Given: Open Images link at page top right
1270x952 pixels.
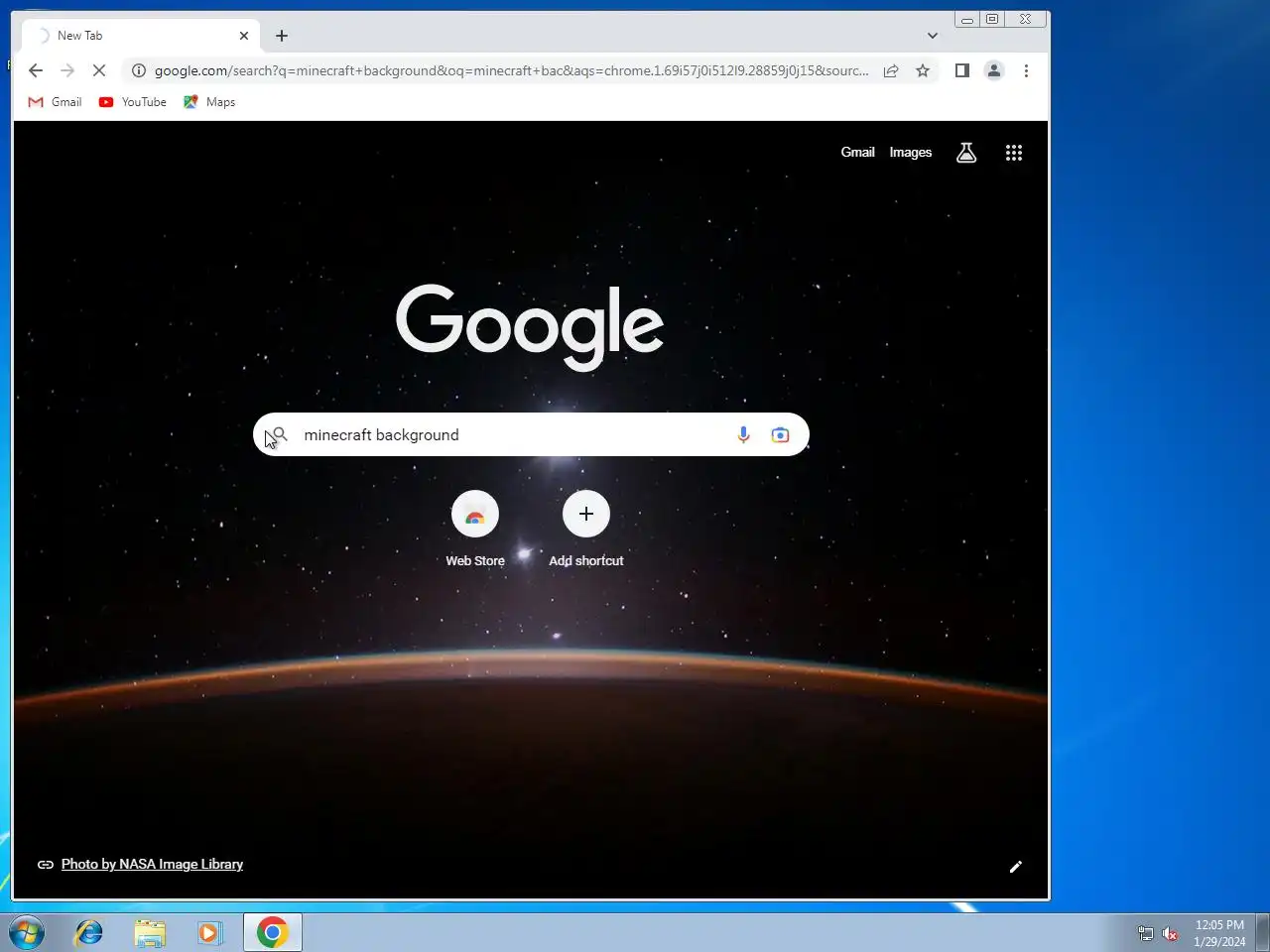Looking at the screenshot, I should coord(911,152).
